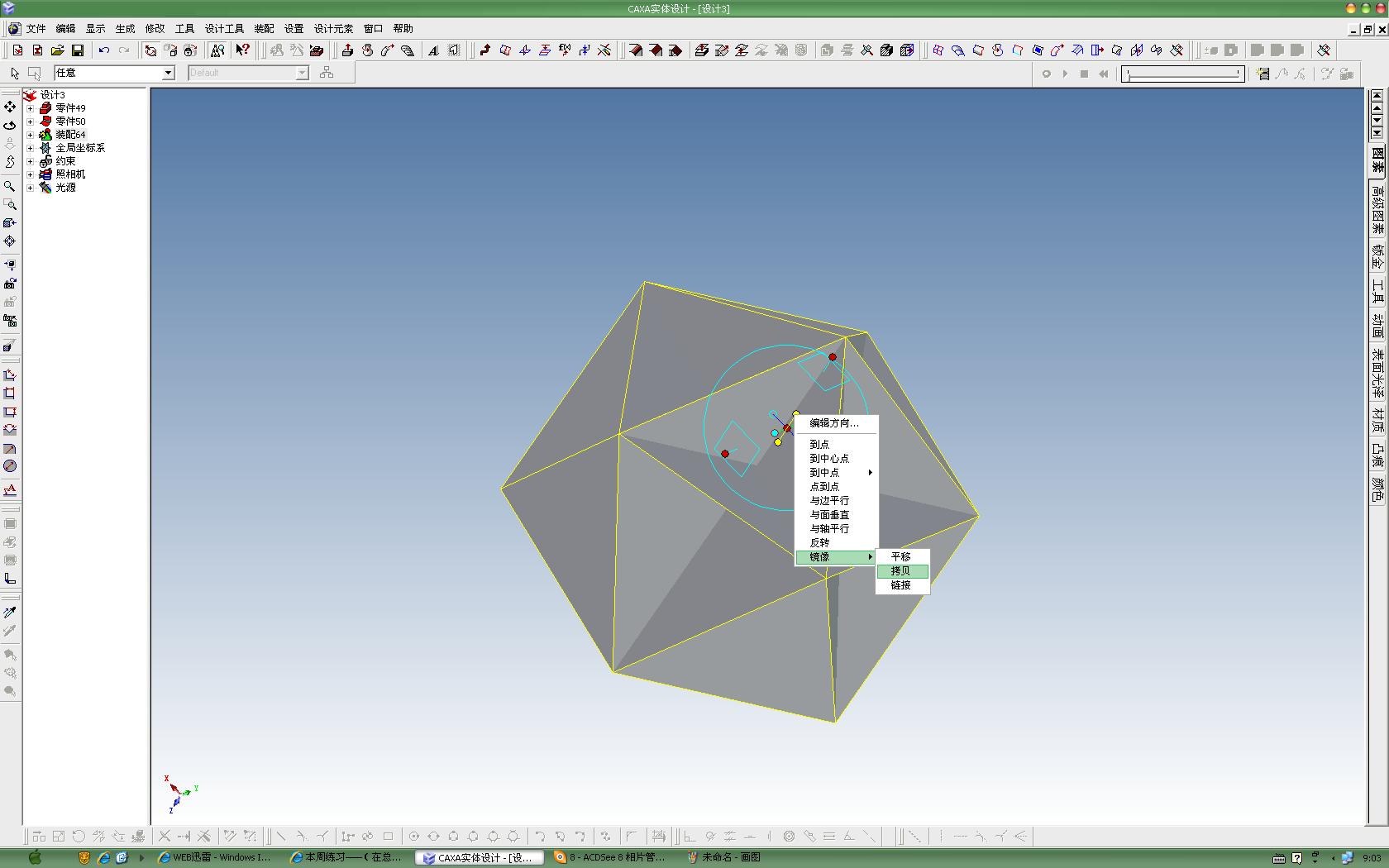This screenshot has height=868, width=1389.
Task: Expand the 零件49 tree node
Action: pyautogui.click(x=31, y=108)
